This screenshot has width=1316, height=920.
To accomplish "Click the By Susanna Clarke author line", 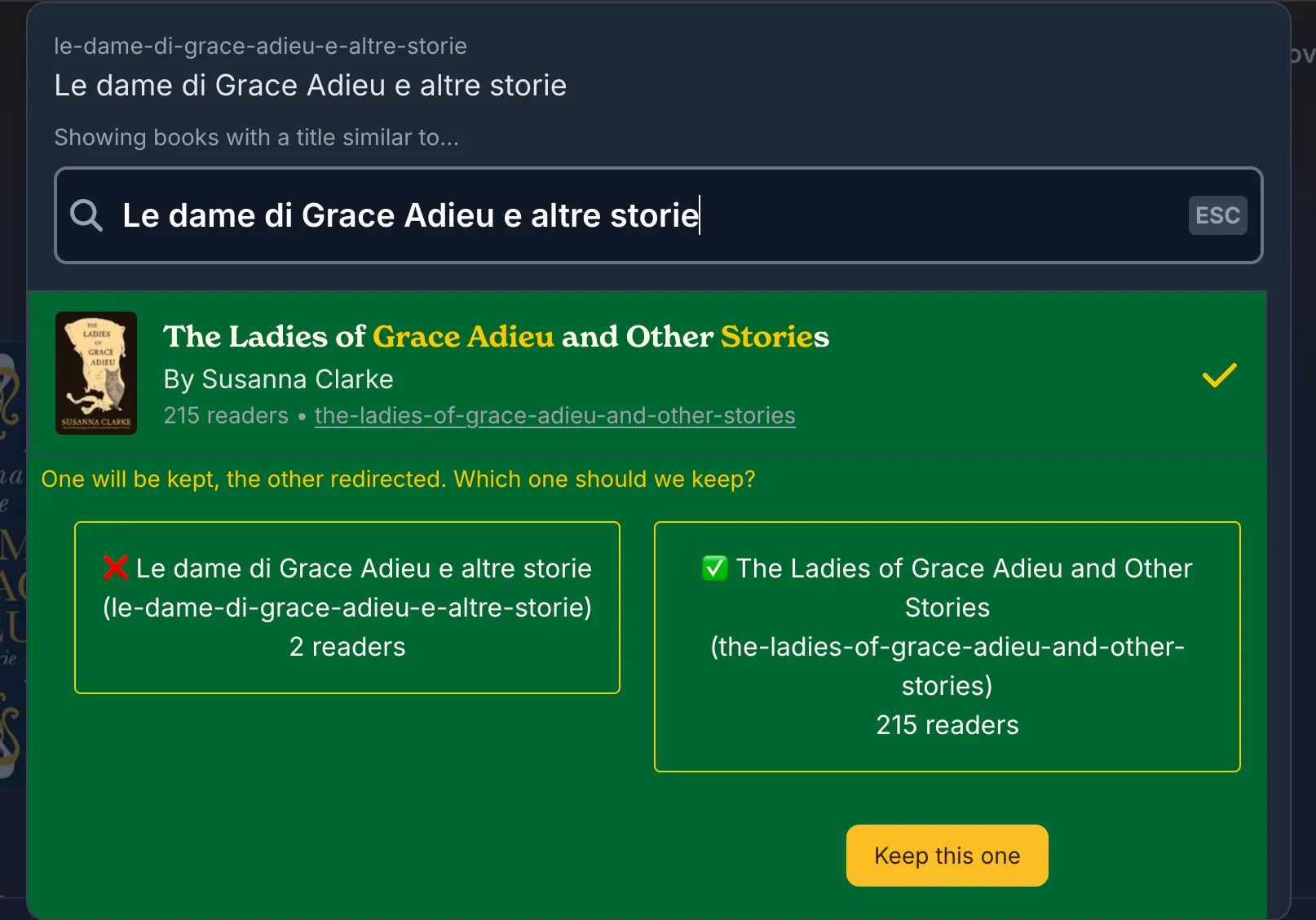I will [278, 379].
